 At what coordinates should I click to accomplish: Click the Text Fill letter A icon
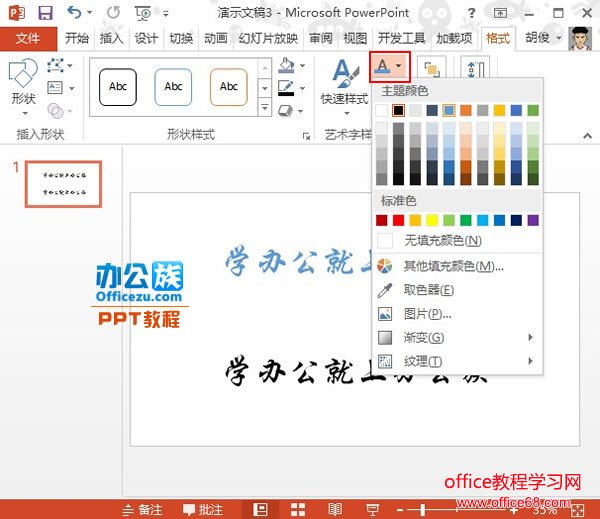(382, 67)
